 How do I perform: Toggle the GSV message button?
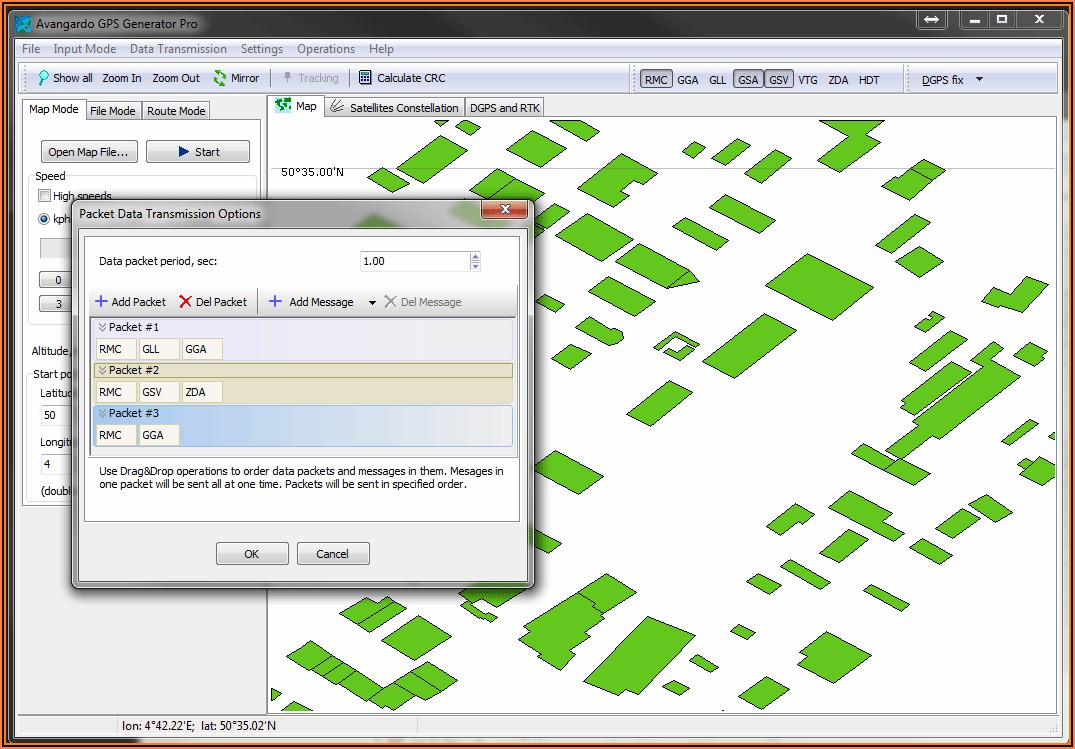[779, 80]
